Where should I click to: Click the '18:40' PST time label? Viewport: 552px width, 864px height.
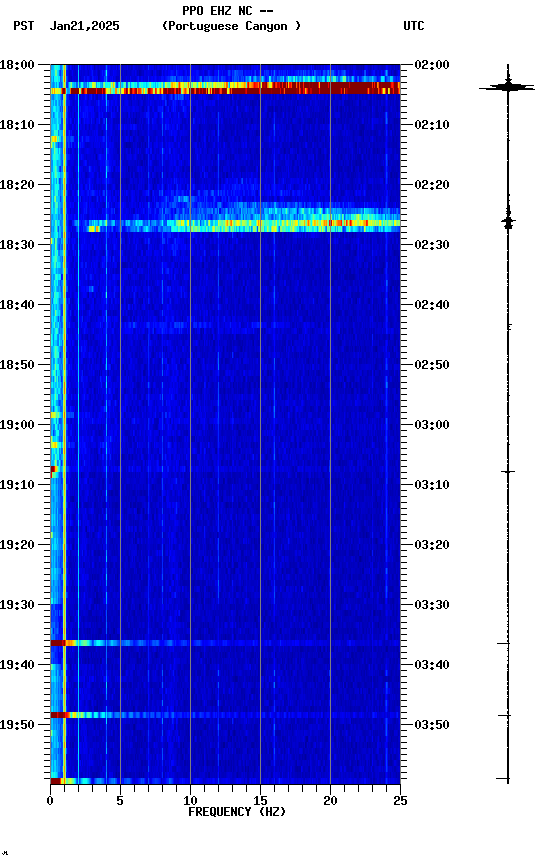pos(17,305)
